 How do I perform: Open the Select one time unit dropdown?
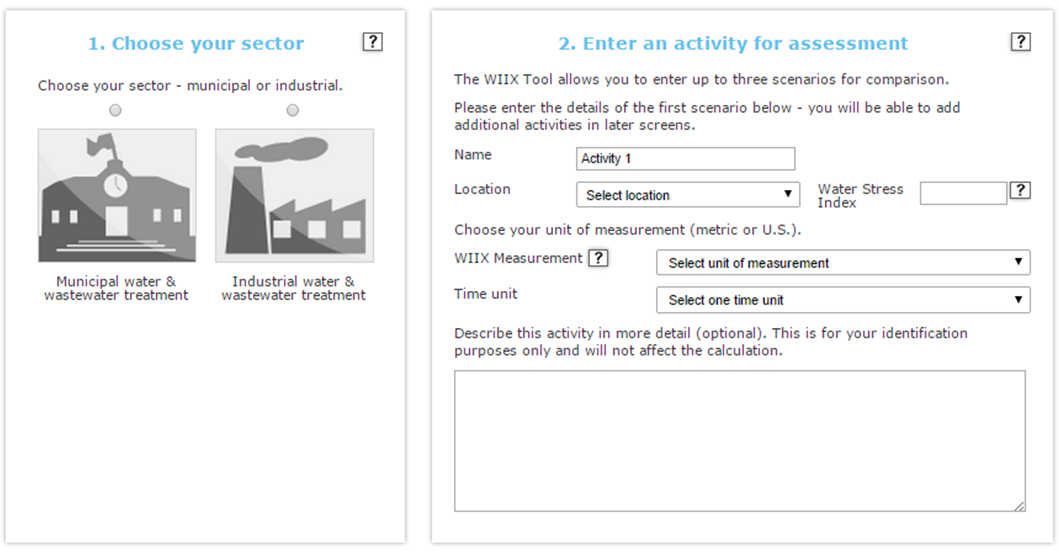pyautogui.click(x=842, y=300)
